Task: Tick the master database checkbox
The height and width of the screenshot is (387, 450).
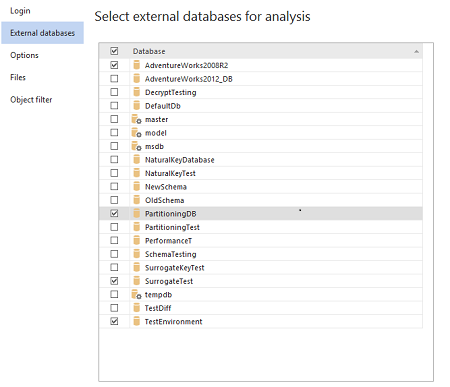Action: click(114, 119)
